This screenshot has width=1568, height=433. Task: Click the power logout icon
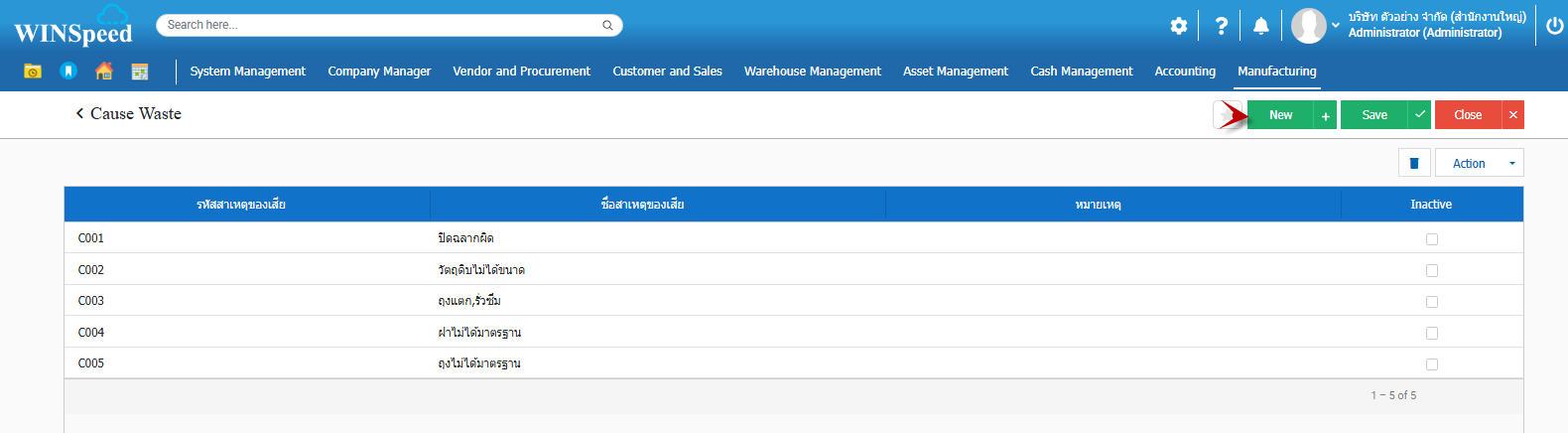1554,26
